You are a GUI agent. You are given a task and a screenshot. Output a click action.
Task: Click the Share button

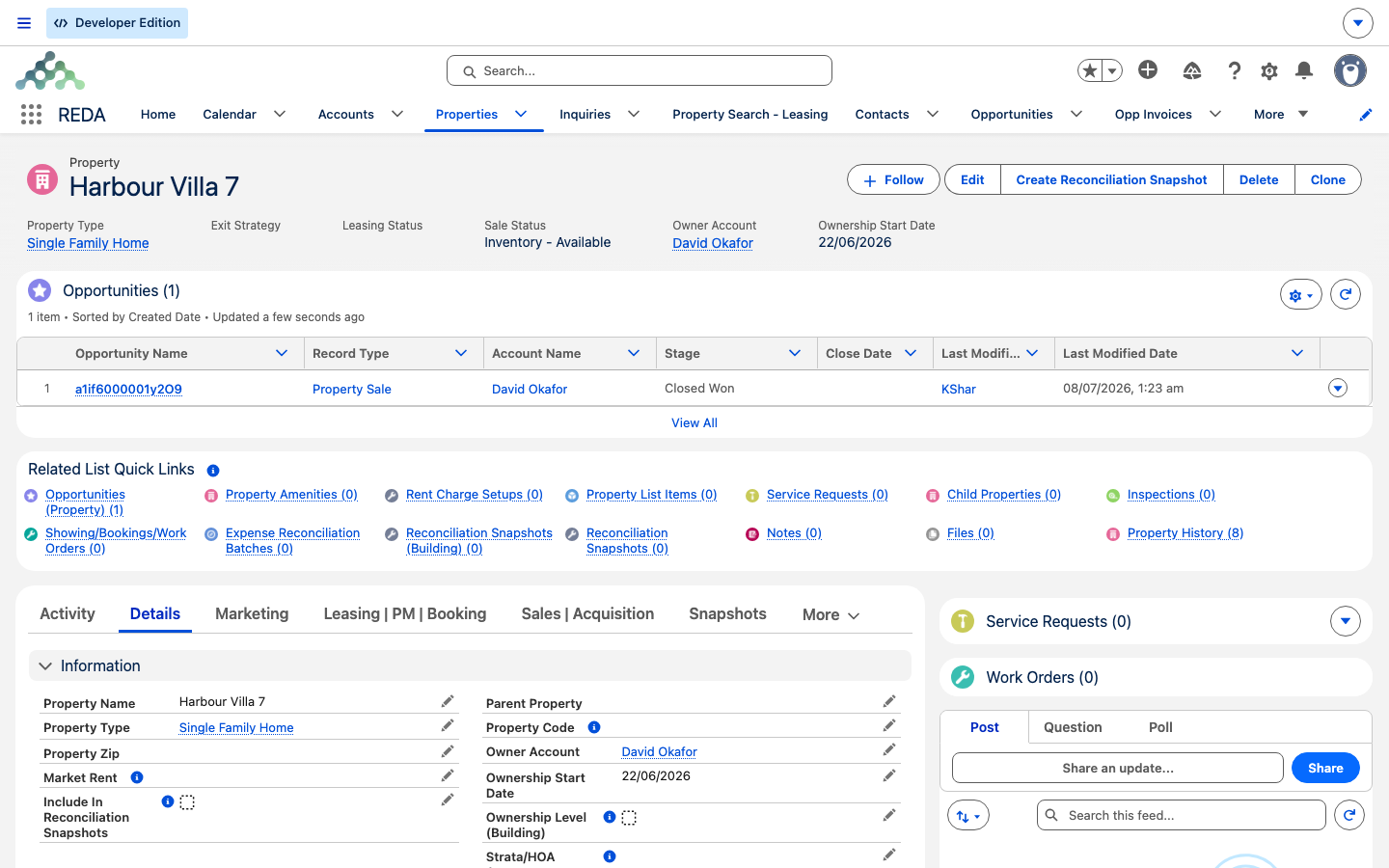1325,768
